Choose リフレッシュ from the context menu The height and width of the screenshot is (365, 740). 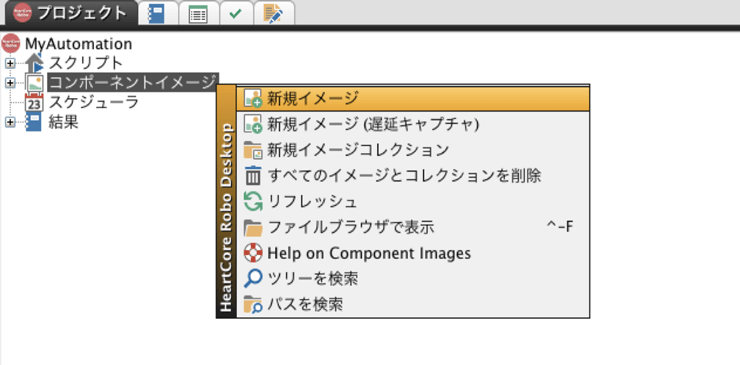pyautogui.click(x=413, y=202)
